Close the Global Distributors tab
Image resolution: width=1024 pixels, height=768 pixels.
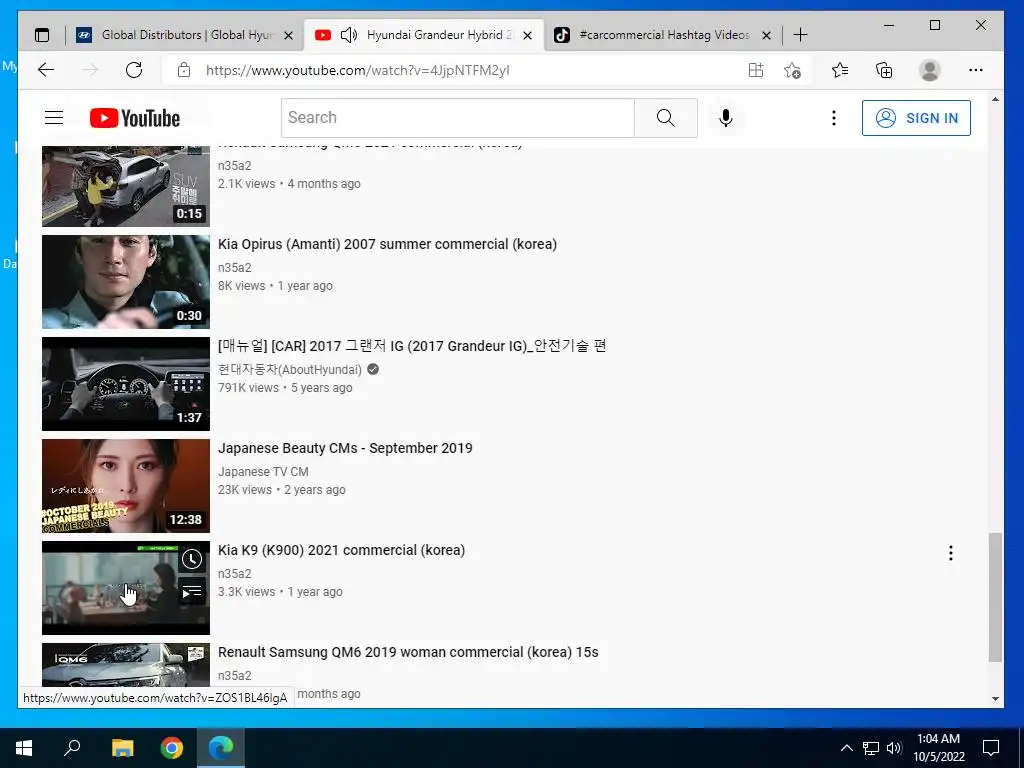pos(288,35)
